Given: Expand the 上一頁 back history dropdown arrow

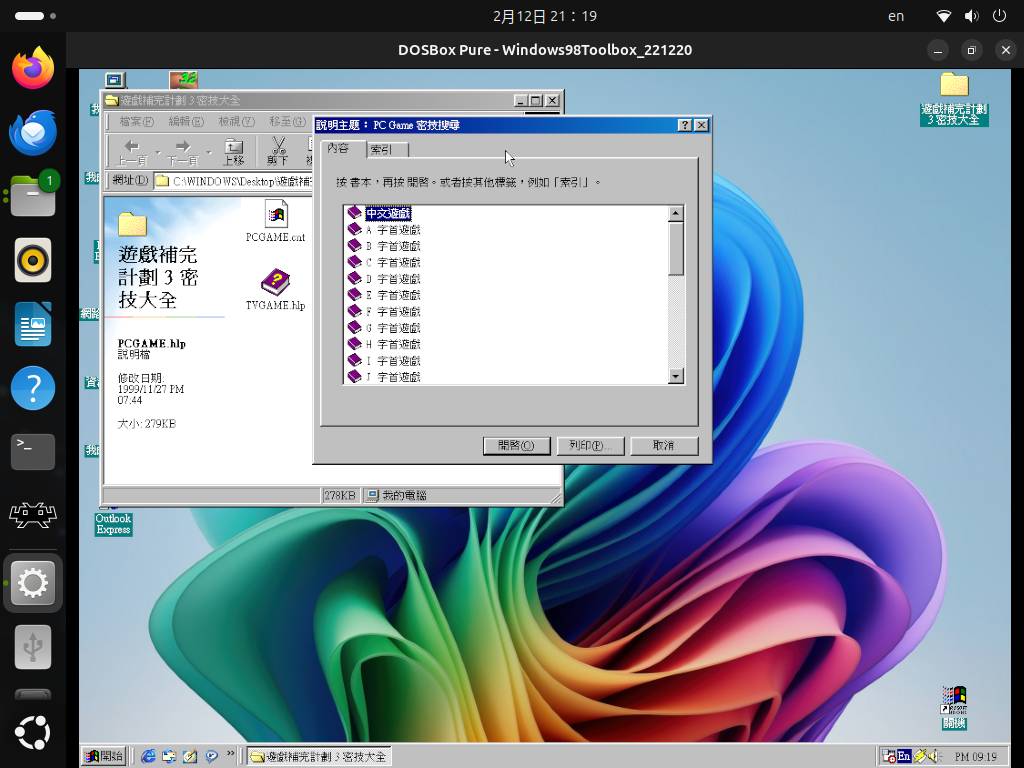Looking at the screenshot, I should [x=157, y=152].
